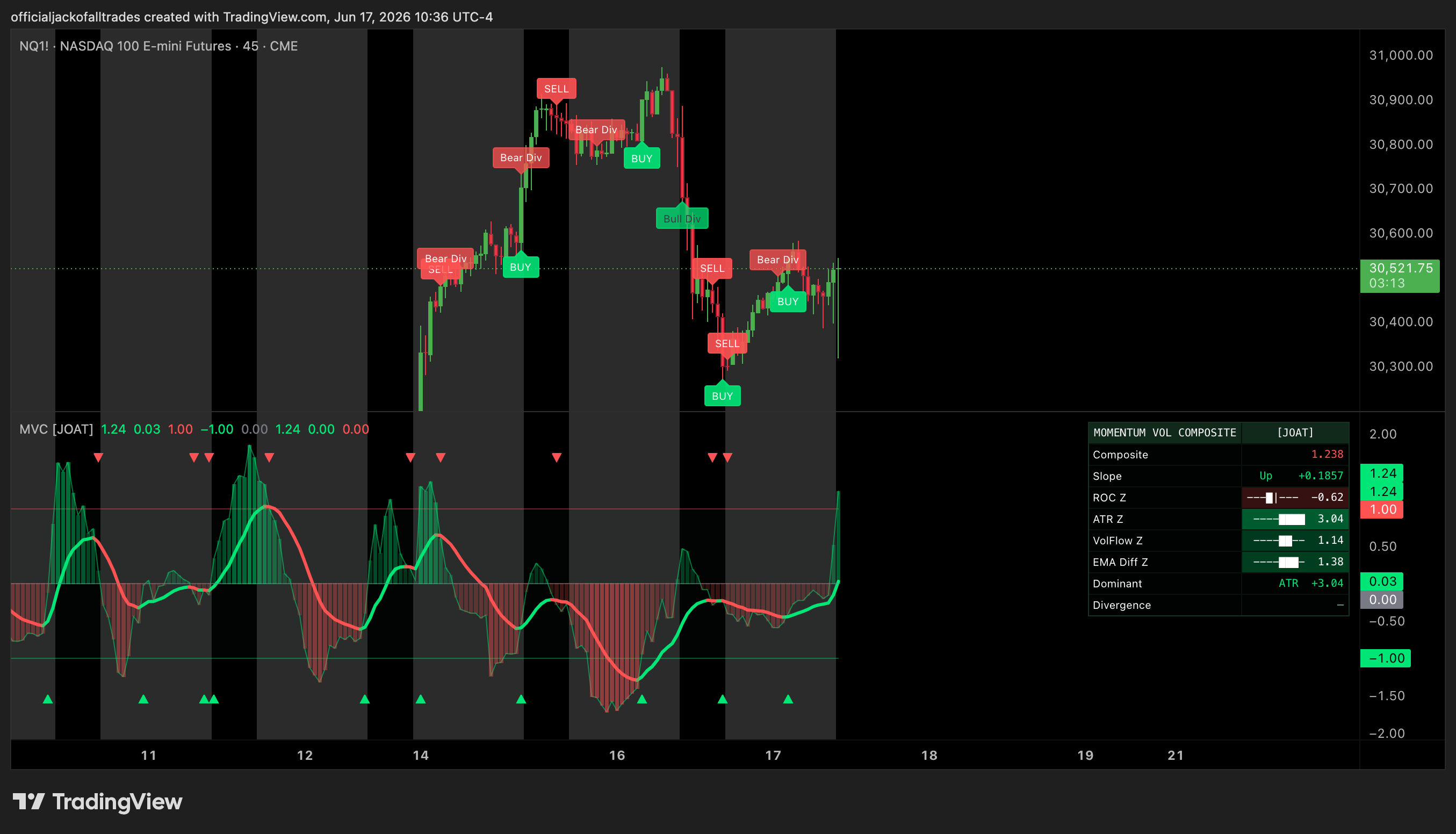Click the -1.50 indicator scale label
Screen dimensions: 1456x834
pos(1386,695)
